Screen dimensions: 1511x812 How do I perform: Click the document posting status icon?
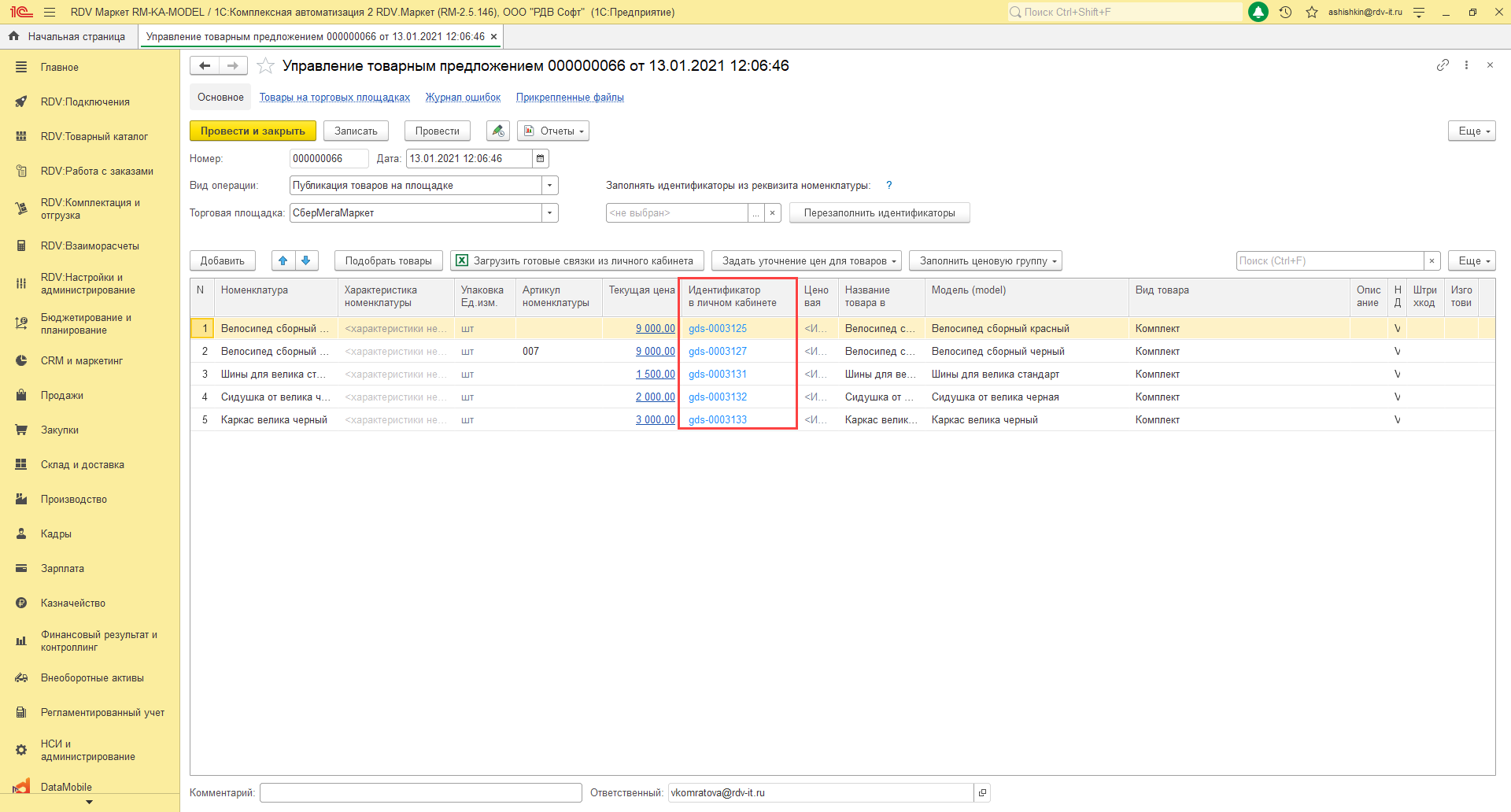[x=497, y=131]
